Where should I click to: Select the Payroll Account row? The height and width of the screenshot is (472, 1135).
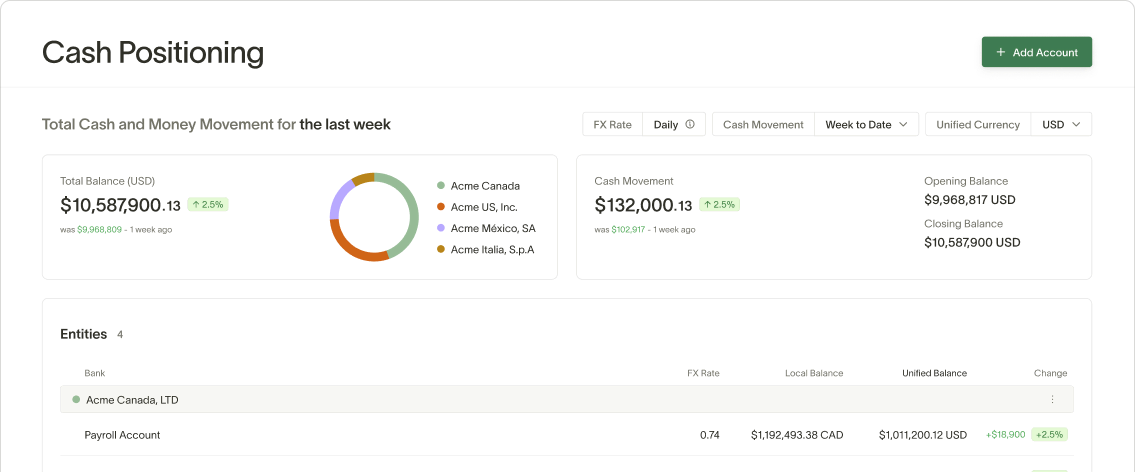pyautogui.click(x=567, y=435)
